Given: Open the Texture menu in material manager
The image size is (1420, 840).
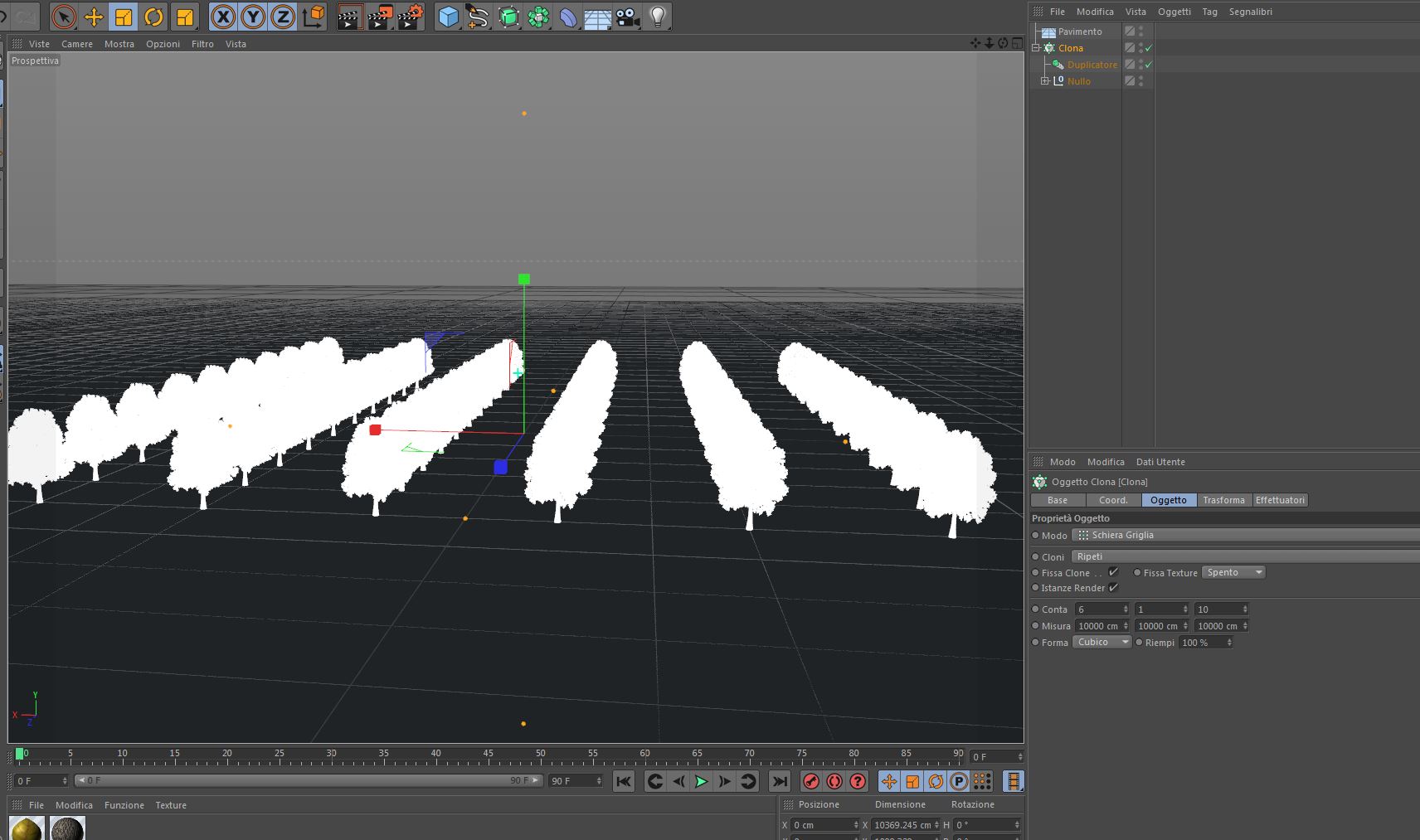Looking at the screenshot, I should pyautogui.click(x=171, y=805).
